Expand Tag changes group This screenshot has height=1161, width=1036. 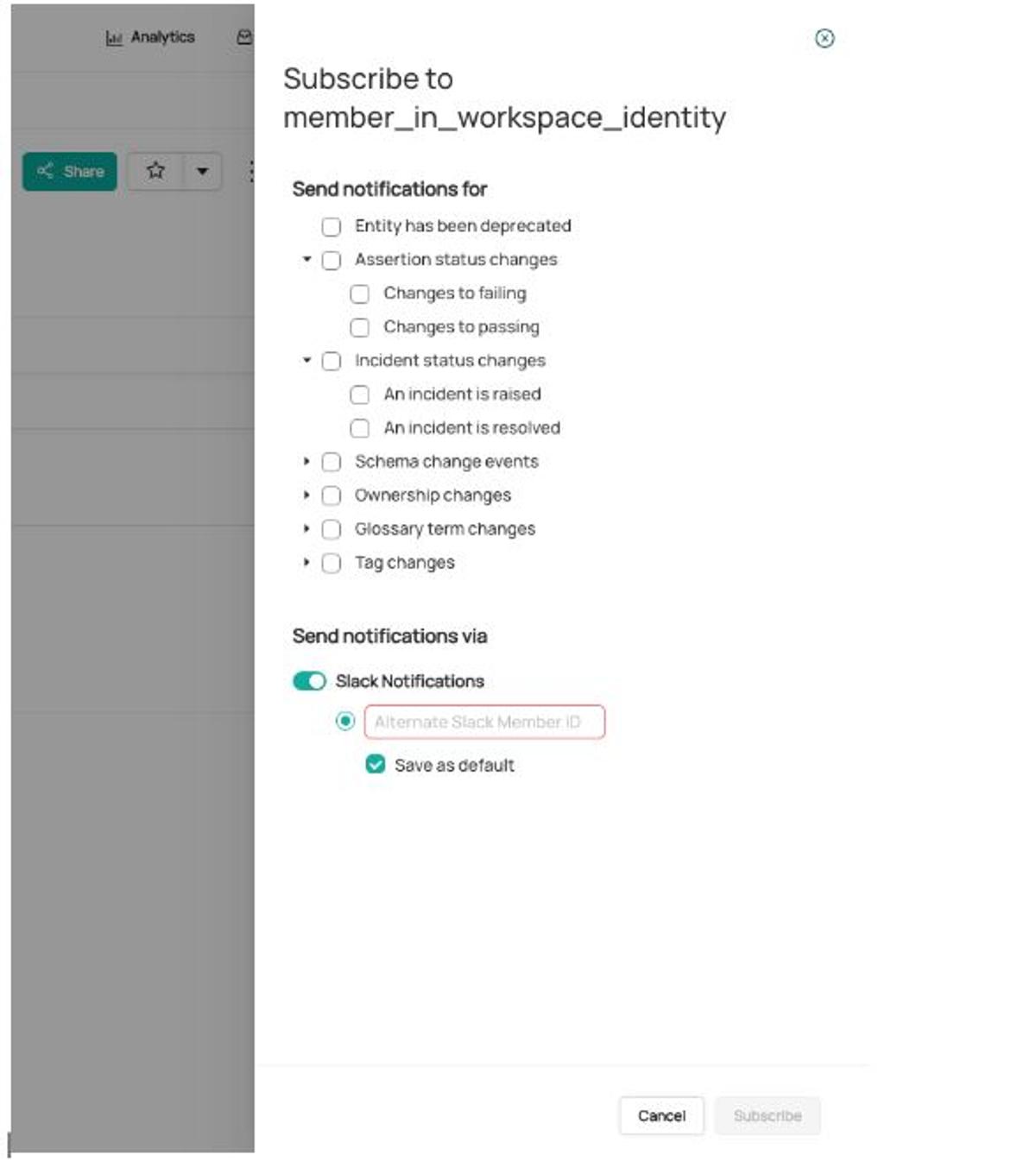click(x=306, y=562)
